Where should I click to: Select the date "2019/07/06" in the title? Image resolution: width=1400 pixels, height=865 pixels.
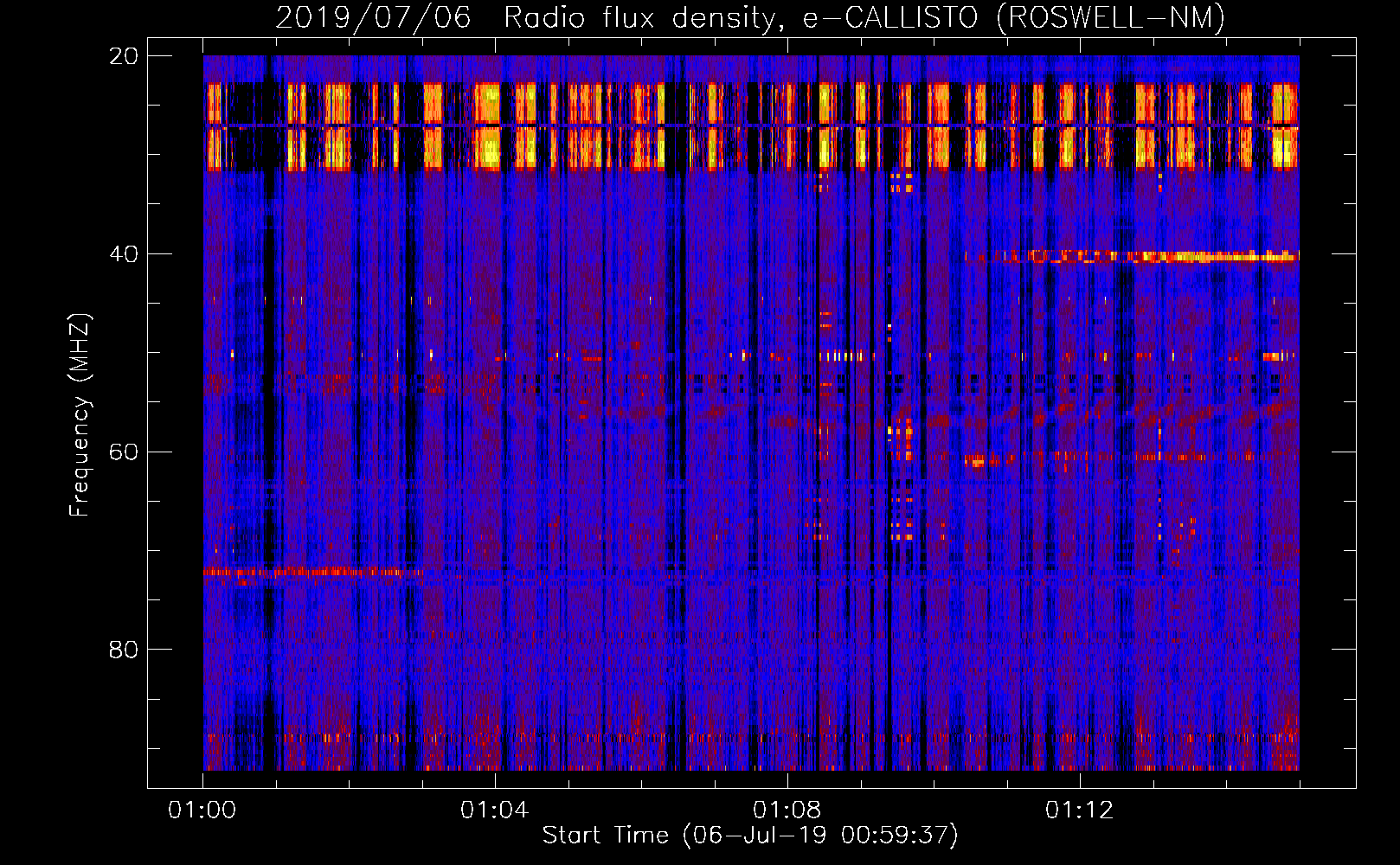click(374, 17)
